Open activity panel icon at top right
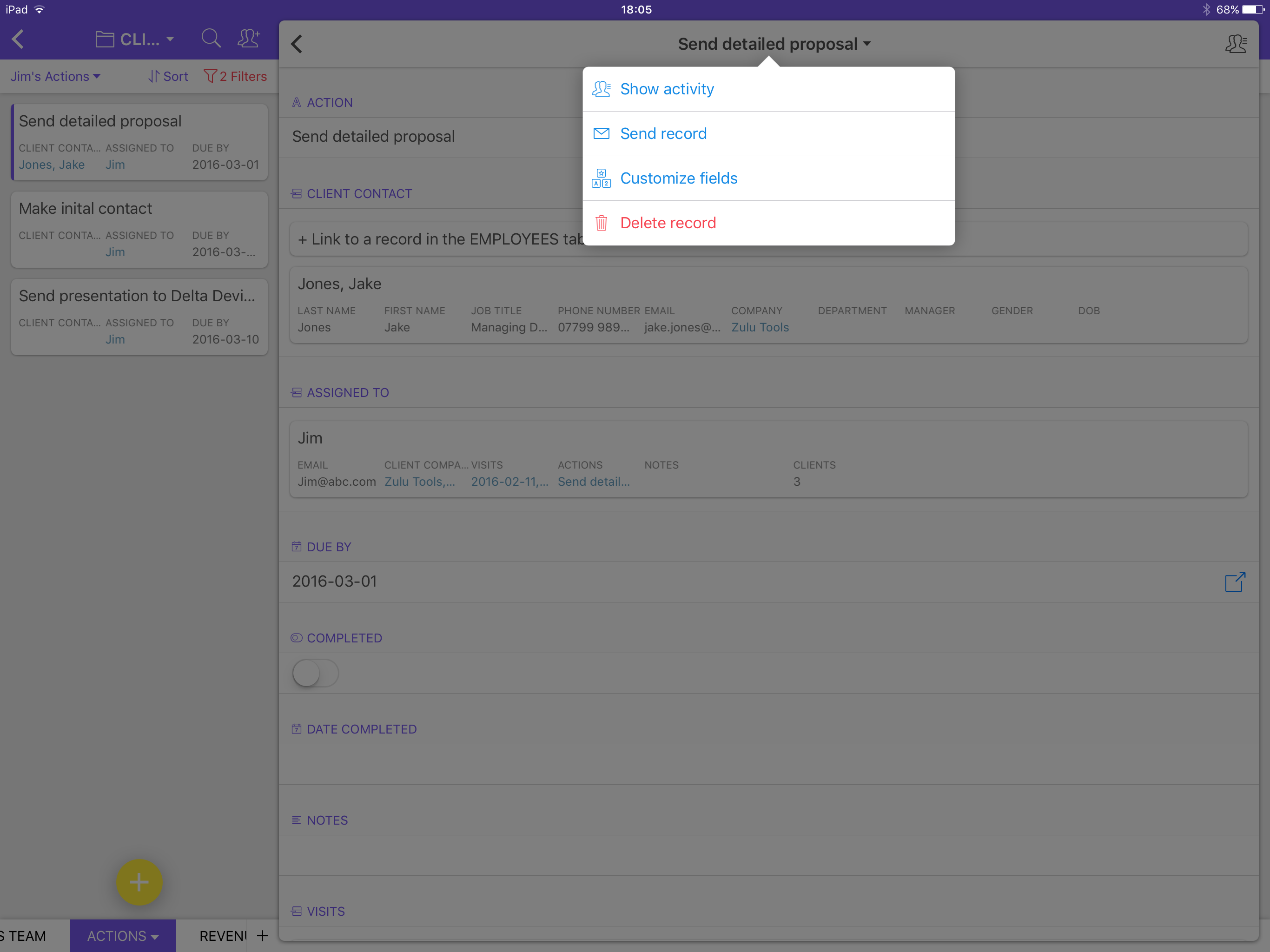The height and width of the screenshot is (952, 1270). click(x=1236, y=44)
